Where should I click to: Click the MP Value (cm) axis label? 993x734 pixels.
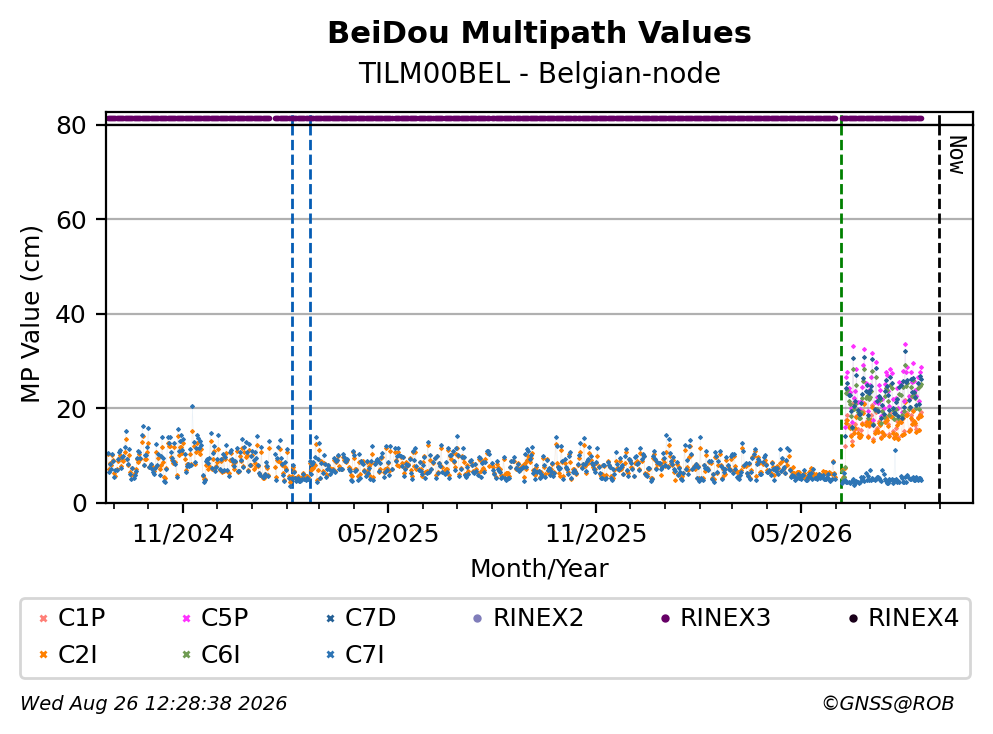[30, 314]
